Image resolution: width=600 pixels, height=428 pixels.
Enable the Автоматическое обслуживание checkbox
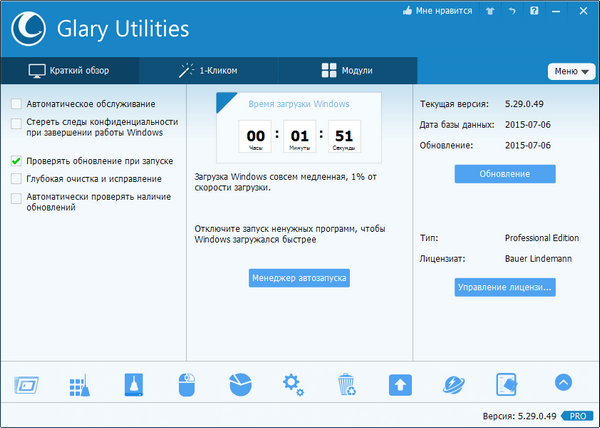pyautogui.click(x=16, y=104)
